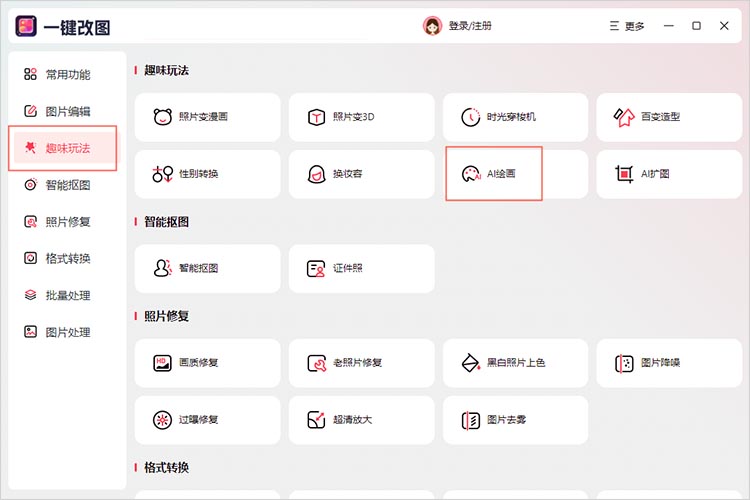Open the 照片变3D feature label
The height and width of the screenshot is (500, 750).
click(353, 117)
